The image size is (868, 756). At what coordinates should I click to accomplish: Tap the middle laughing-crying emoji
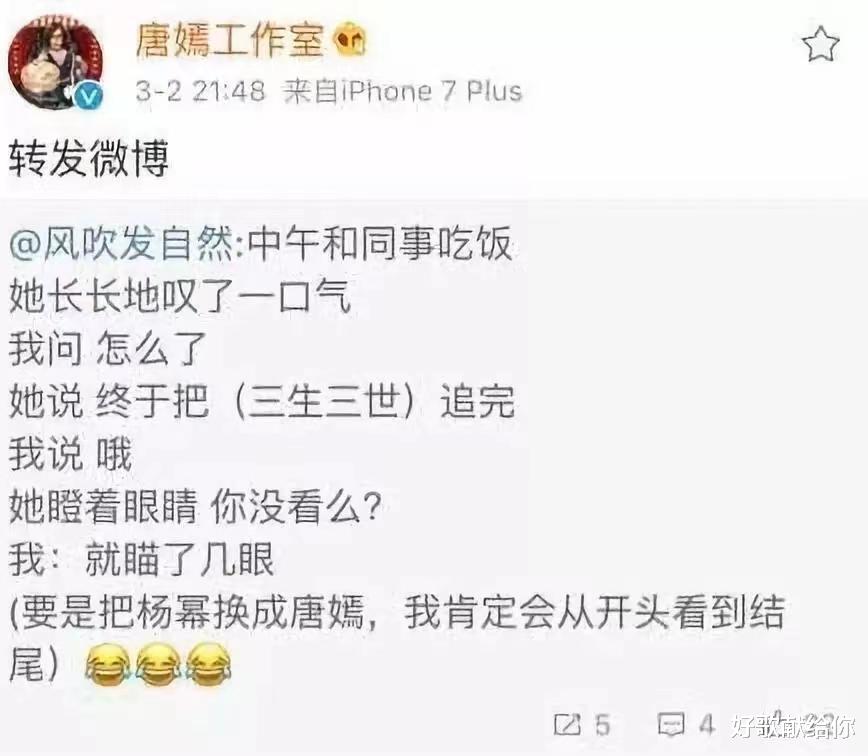click(158, 664)
